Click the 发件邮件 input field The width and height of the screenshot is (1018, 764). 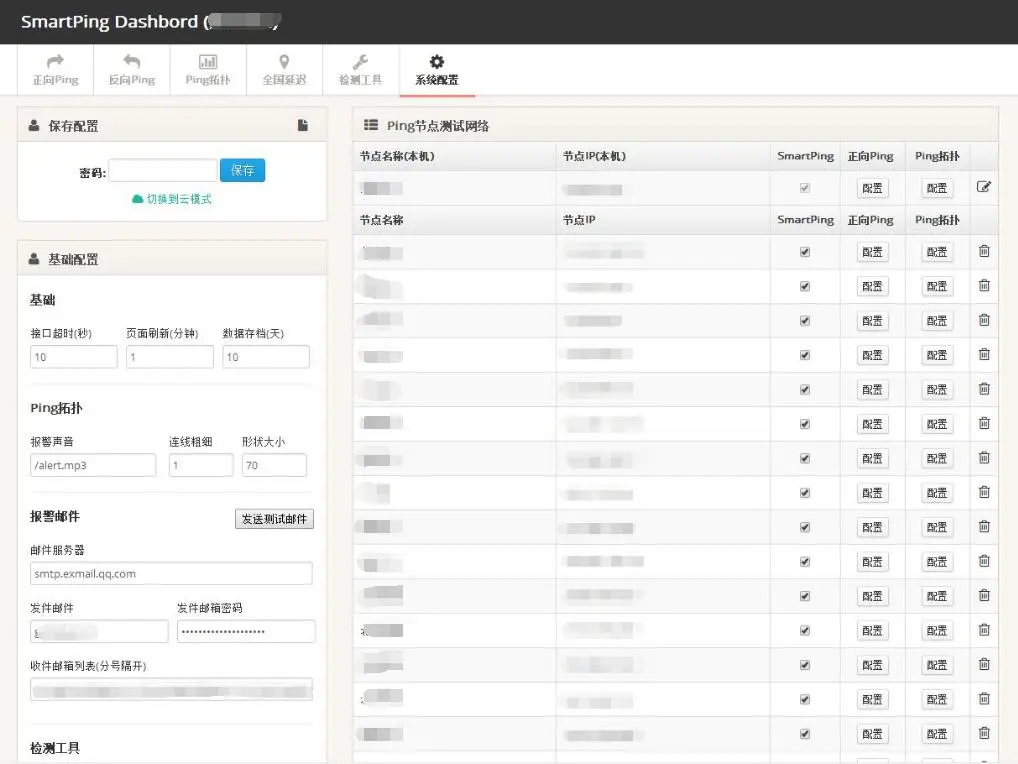[x=99, y=631]
